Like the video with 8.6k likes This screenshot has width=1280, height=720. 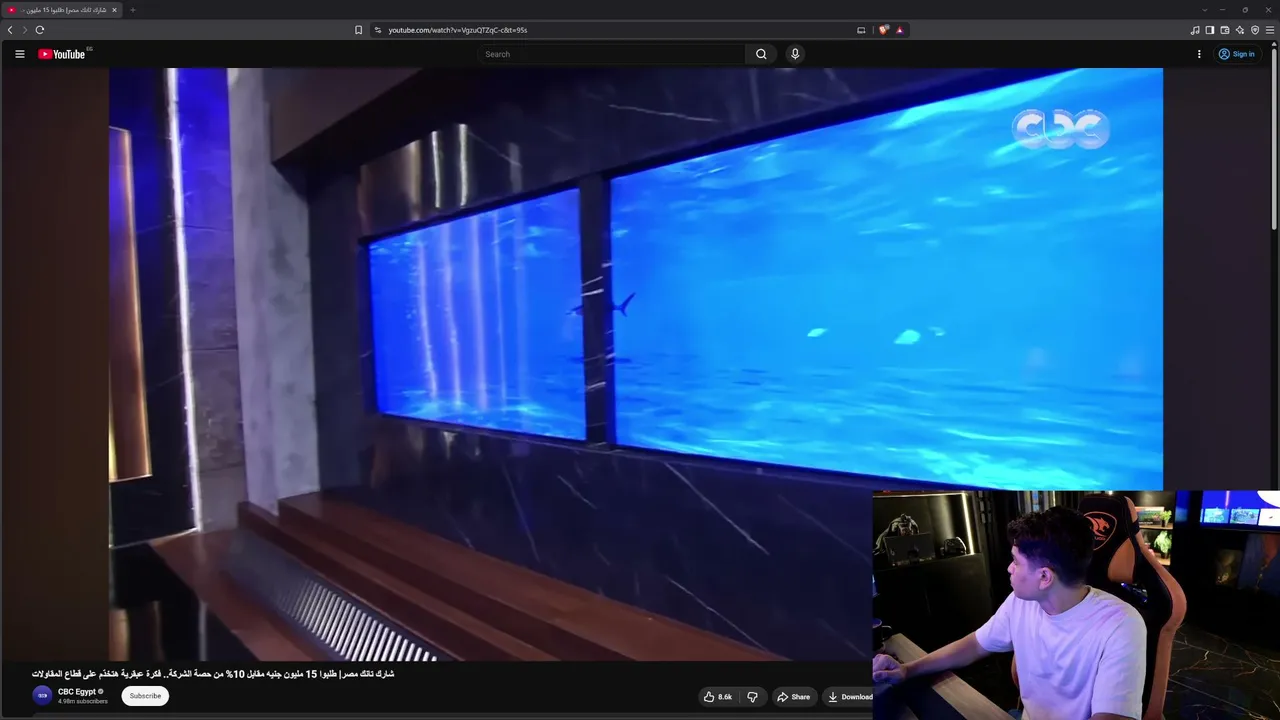tap(718, 697)
